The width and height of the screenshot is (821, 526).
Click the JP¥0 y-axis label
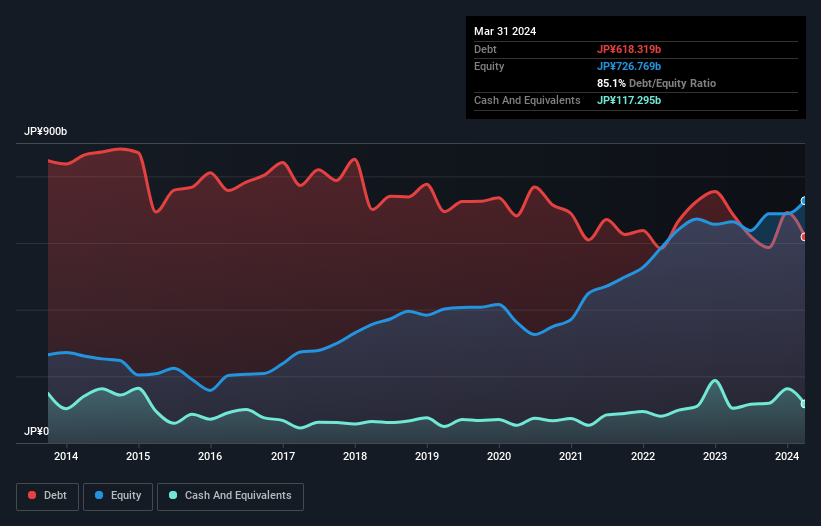click(36, 431)
